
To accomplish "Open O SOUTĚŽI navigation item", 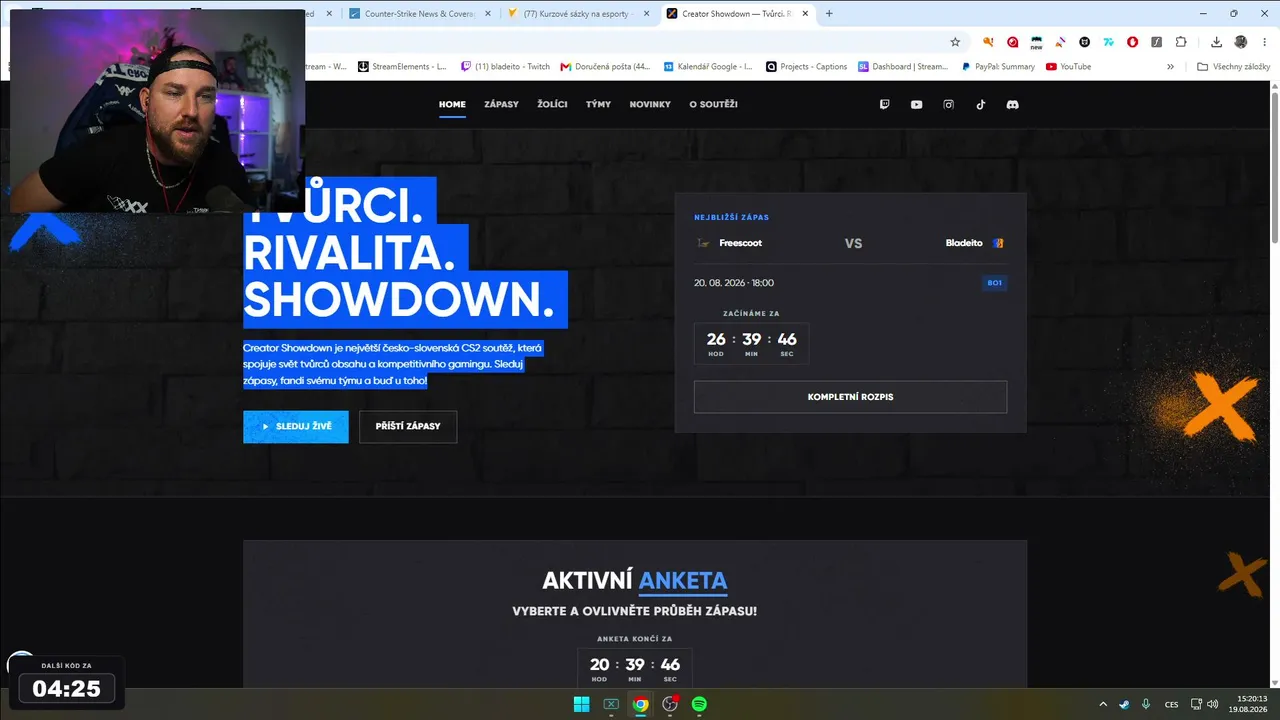I will click(x=713, y=104).
